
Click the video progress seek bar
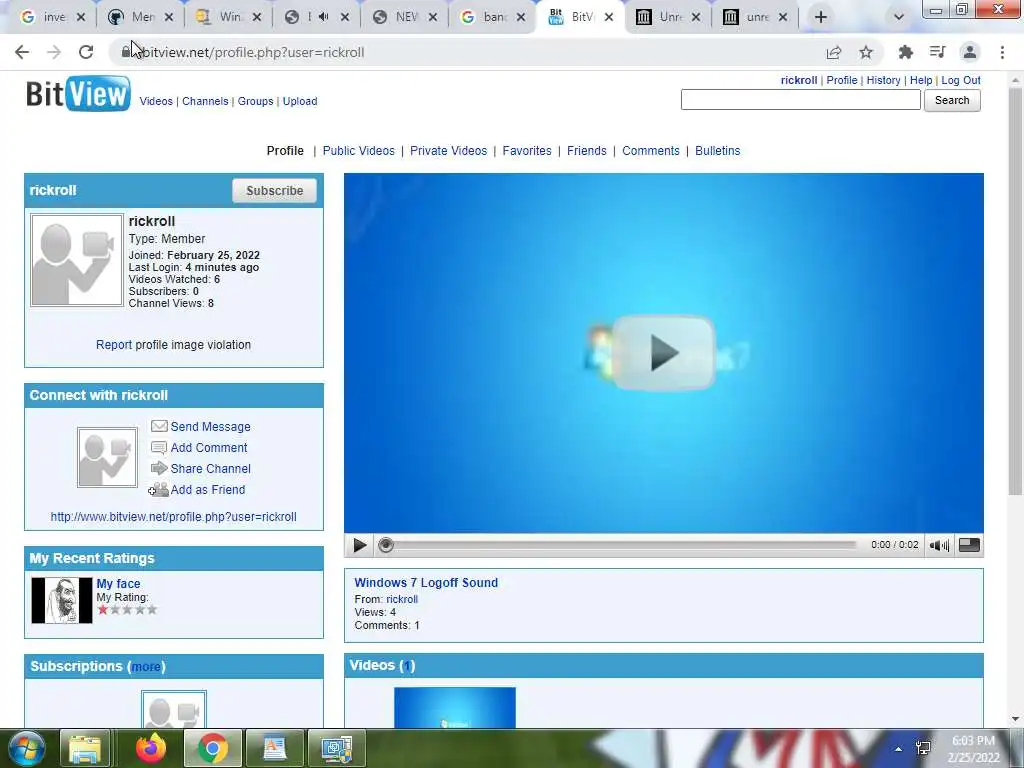(620, 545)
